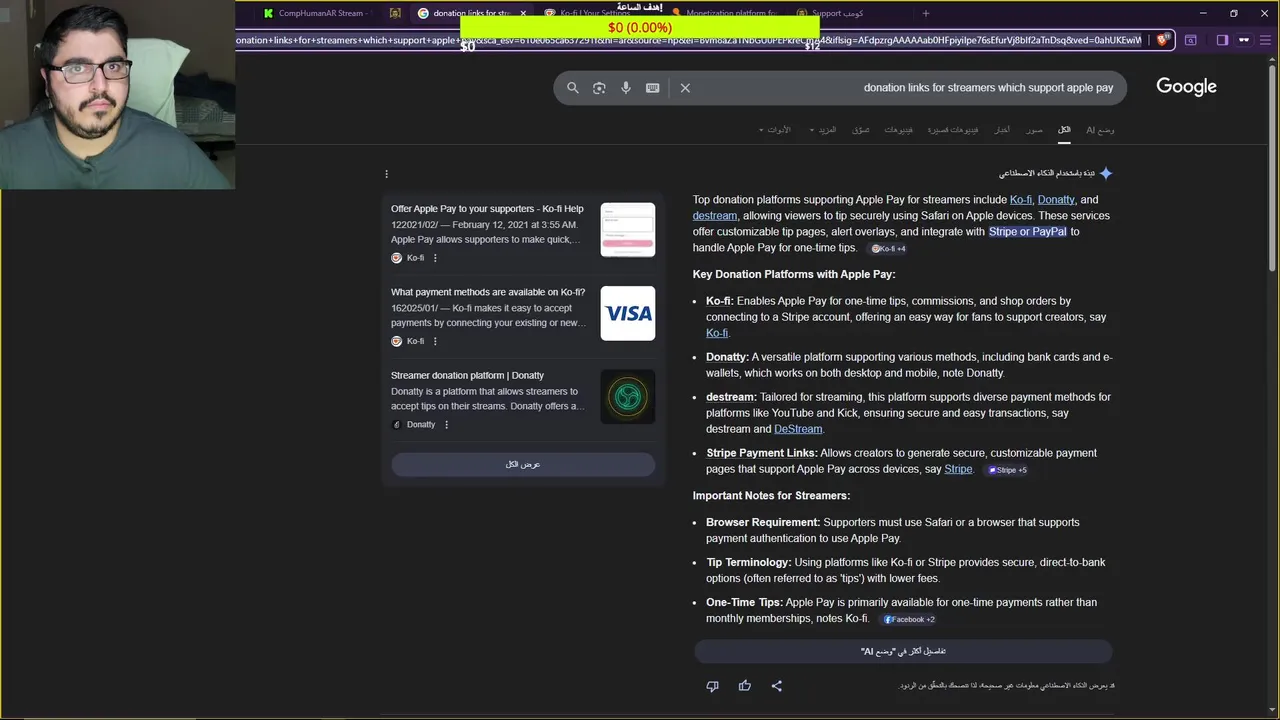Image resolution: width=1280 pixels, height=720 pixels.
Task: Click the Google logo
Action: point(1186,87)
